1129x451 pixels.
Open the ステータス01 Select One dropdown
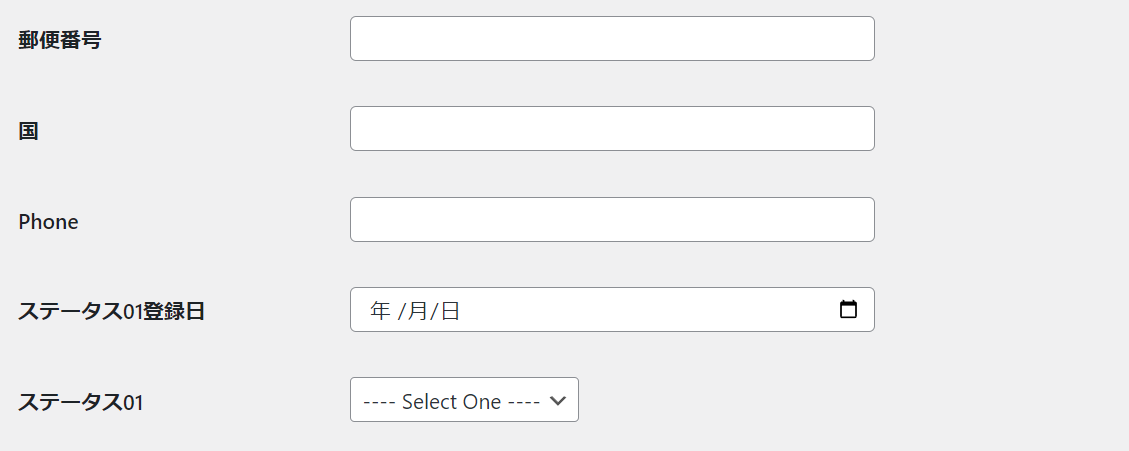tap(464, 400)
